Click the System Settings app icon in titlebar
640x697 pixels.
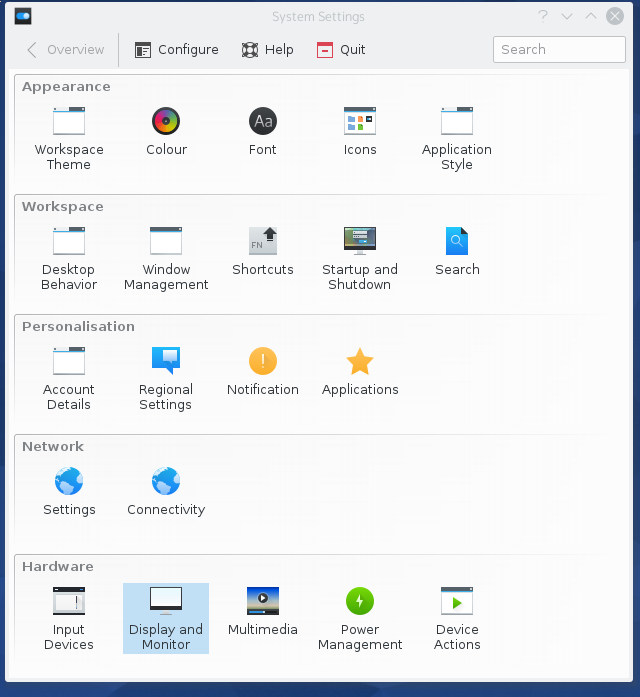pyautogui.click(x=23, y=17)
